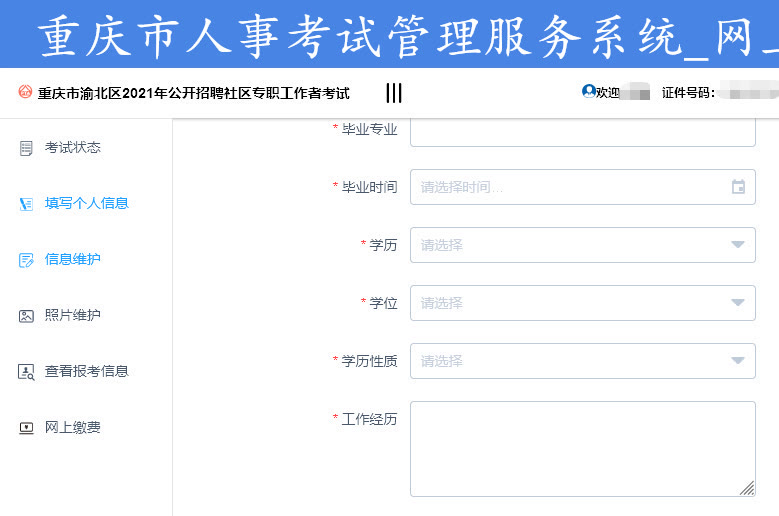
Task: Click the 网上缴费 payment icon
Action: coord(26,428)
